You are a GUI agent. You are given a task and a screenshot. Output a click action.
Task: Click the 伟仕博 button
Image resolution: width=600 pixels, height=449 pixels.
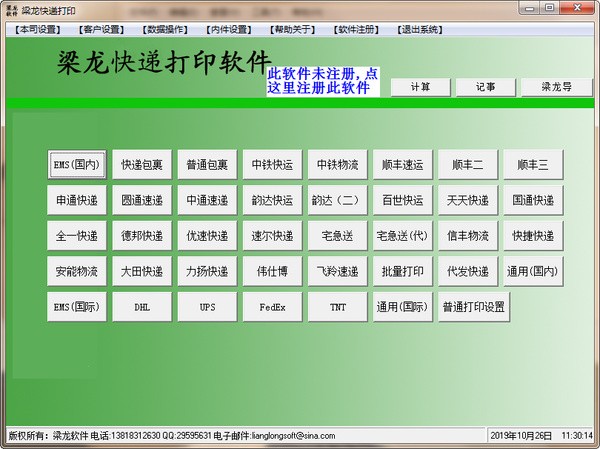click(x=272, y=271)
